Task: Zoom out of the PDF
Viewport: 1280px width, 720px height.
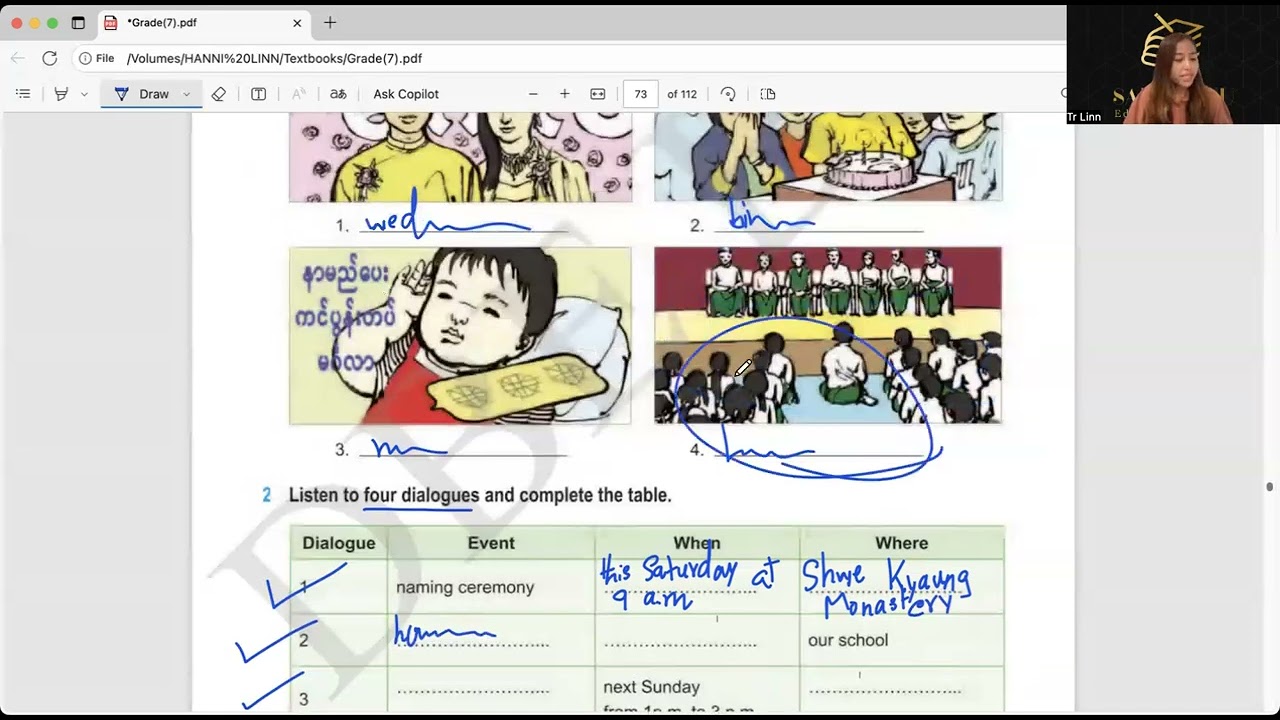Action: pos(533,94)
